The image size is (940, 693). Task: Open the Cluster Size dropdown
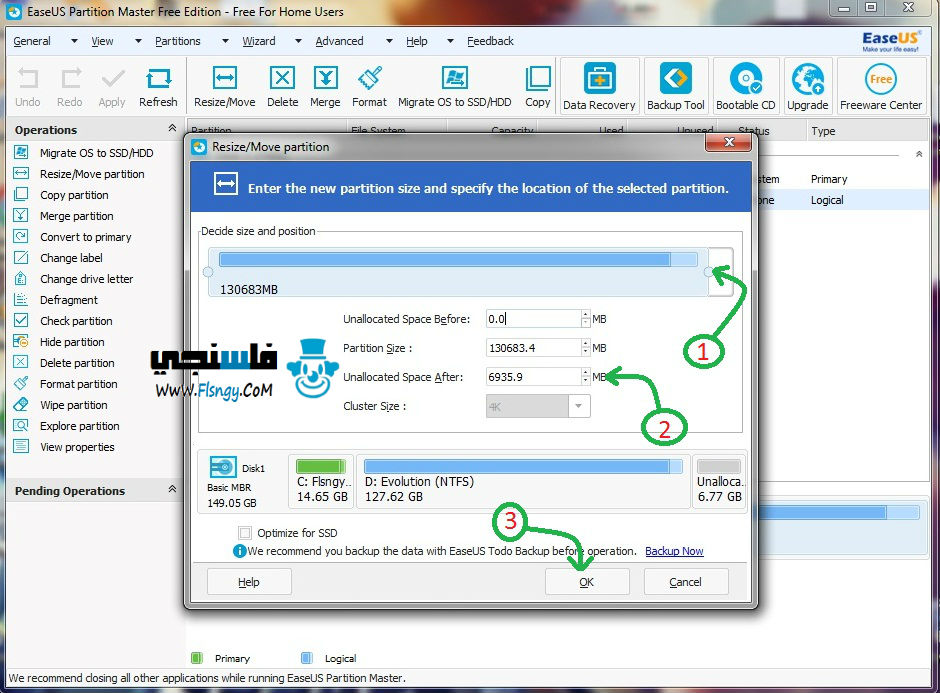(579, 406)
